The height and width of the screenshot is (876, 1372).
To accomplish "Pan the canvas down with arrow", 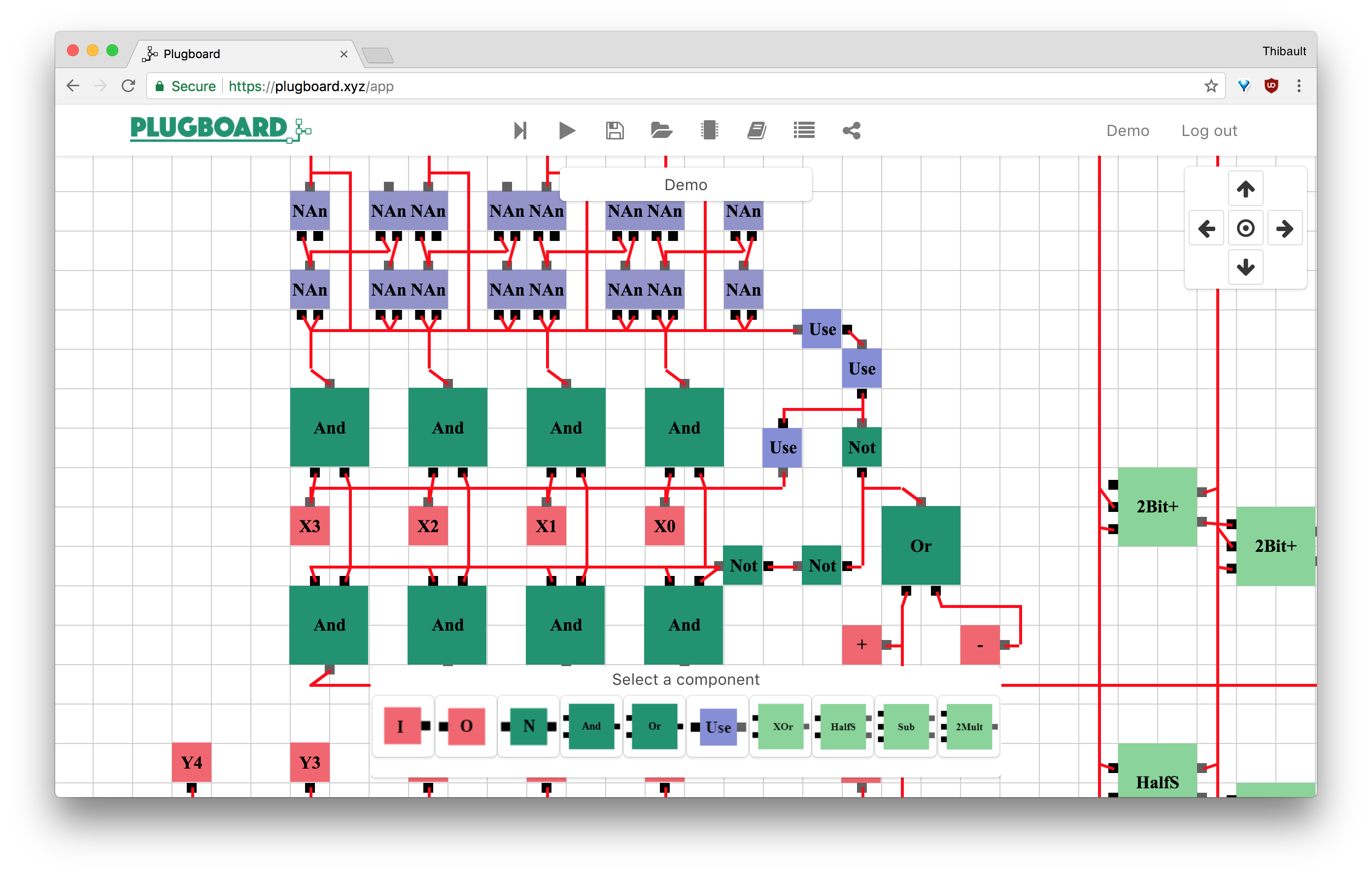I will point(1245,267).
